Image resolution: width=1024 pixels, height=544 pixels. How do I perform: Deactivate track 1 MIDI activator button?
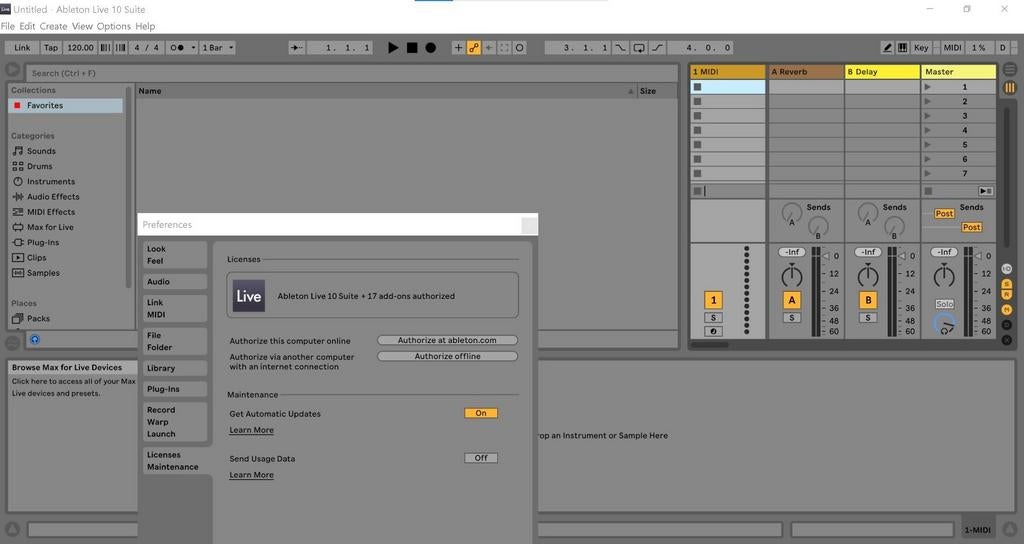click(713, 300)
